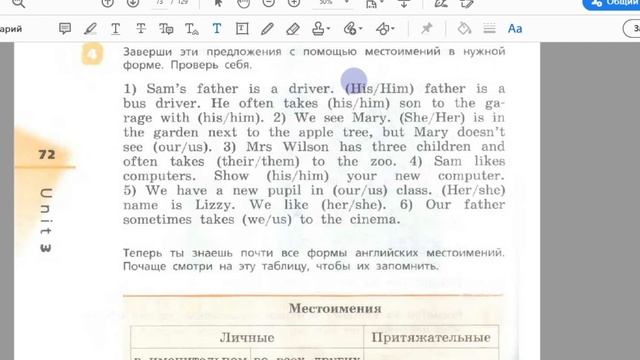Click the 'Притяжательные' table column header
The width and height of the screenshot is (640, 360).
pyautogui.click(x=431, y=338)
